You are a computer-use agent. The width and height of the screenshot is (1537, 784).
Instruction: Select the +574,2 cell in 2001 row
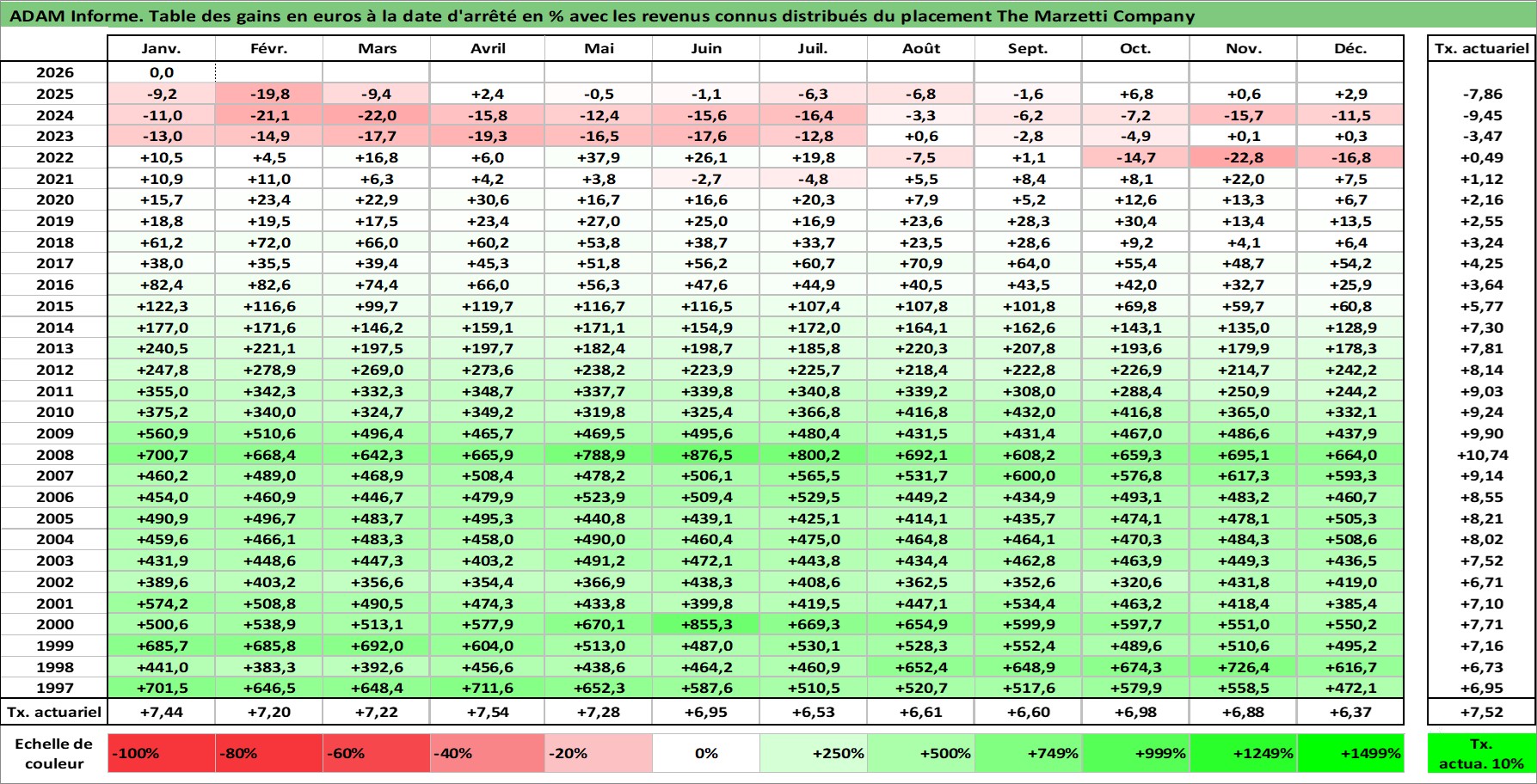point(162,603)
